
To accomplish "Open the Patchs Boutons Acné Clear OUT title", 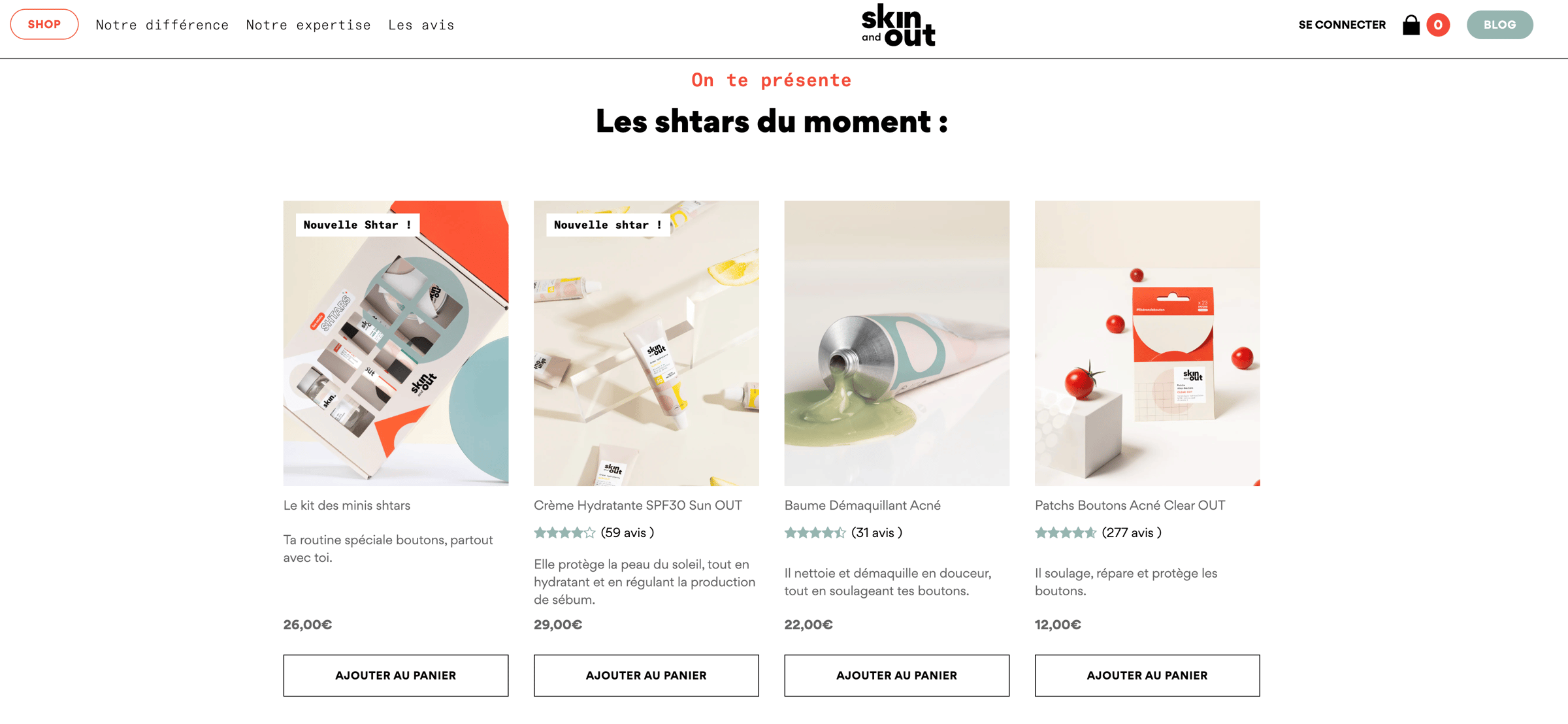I will click(x=1130, y=505).
